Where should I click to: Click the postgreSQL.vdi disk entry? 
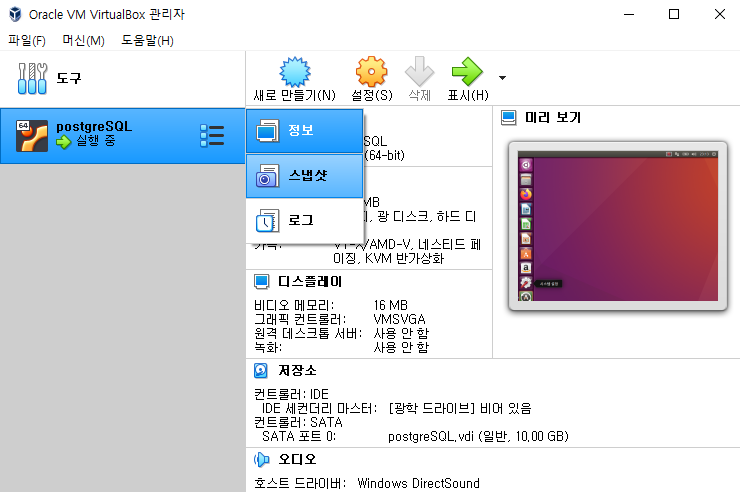click(478, 436)
